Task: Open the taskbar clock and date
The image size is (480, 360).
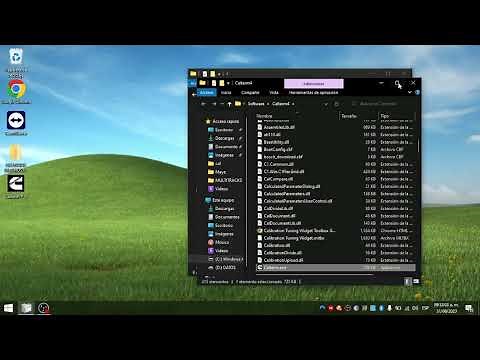Action: coord(446,308)
